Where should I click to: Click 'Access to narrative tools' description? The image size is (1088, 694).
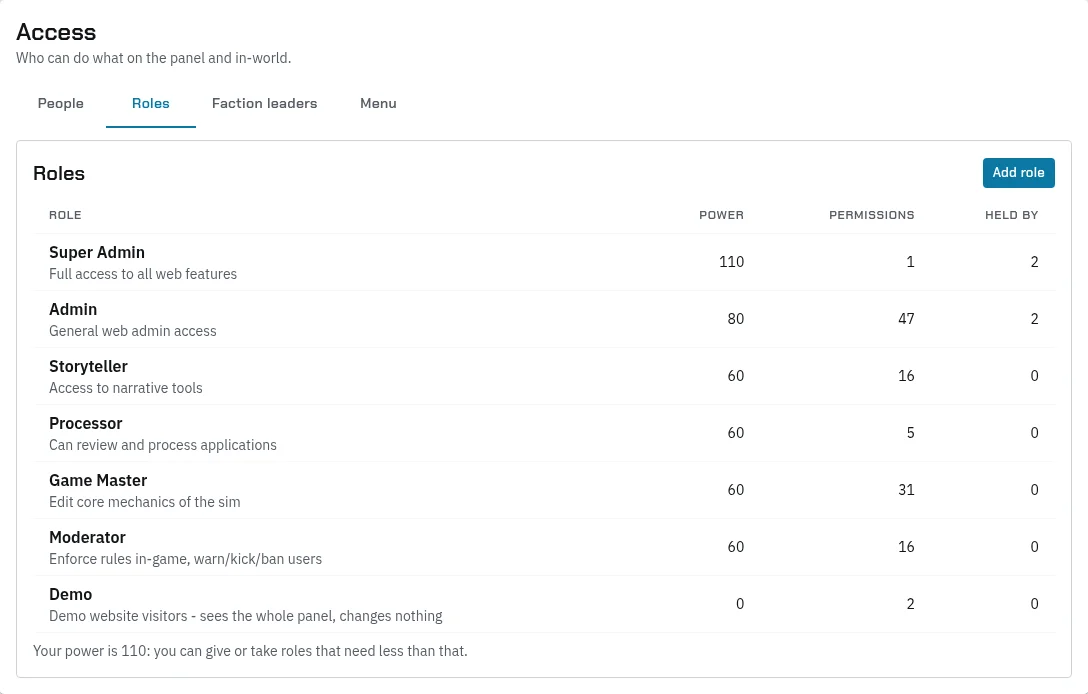[126, 388]
